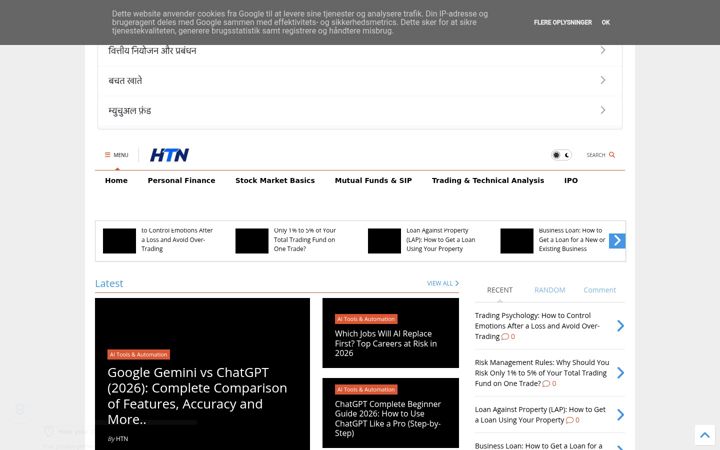Open recent post Risk Management Rules link
The height and width of the screenshot is (450, 720).
(542, 372)
